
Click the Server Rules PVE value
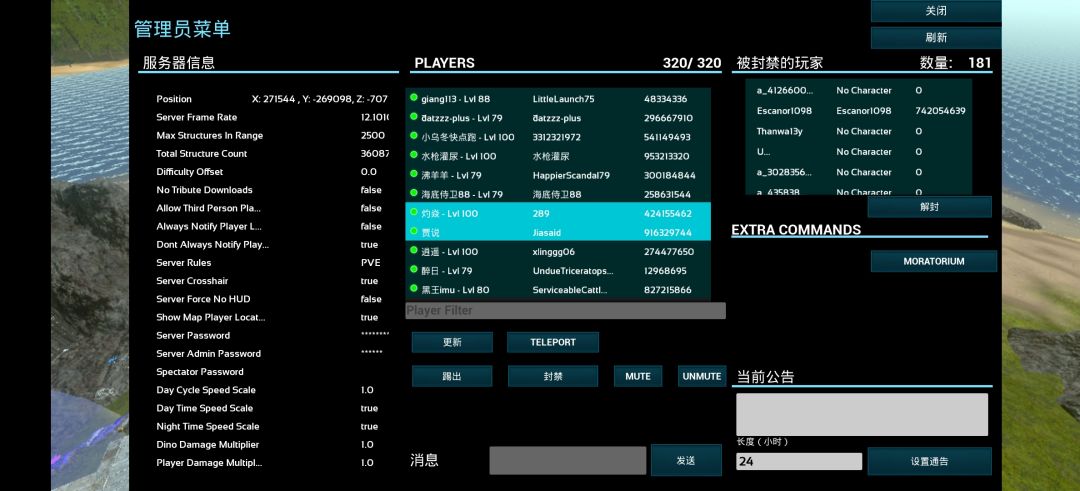371,262
